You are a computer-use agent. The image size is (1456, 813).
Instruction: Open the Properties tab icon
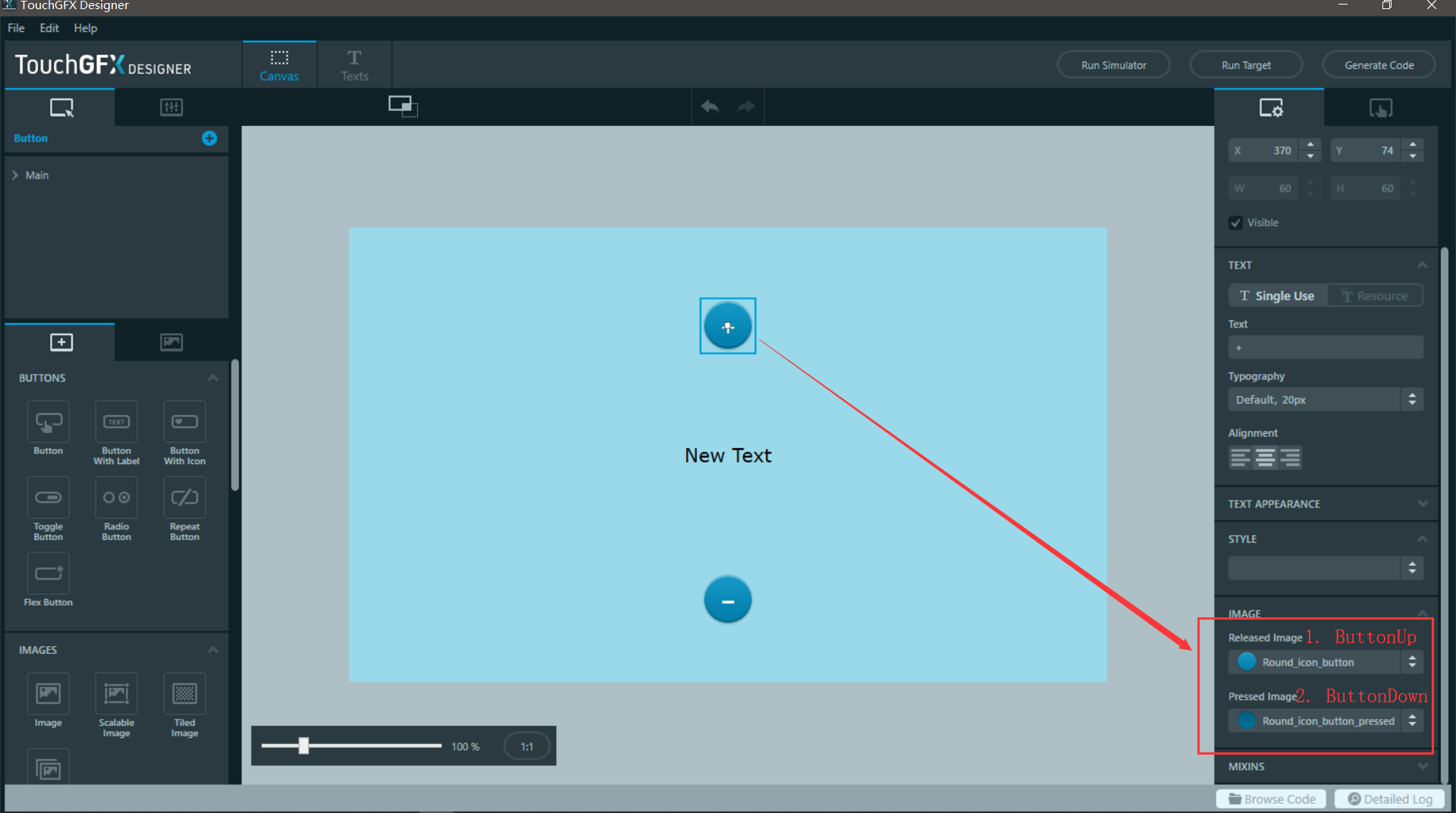point(1270,108)
